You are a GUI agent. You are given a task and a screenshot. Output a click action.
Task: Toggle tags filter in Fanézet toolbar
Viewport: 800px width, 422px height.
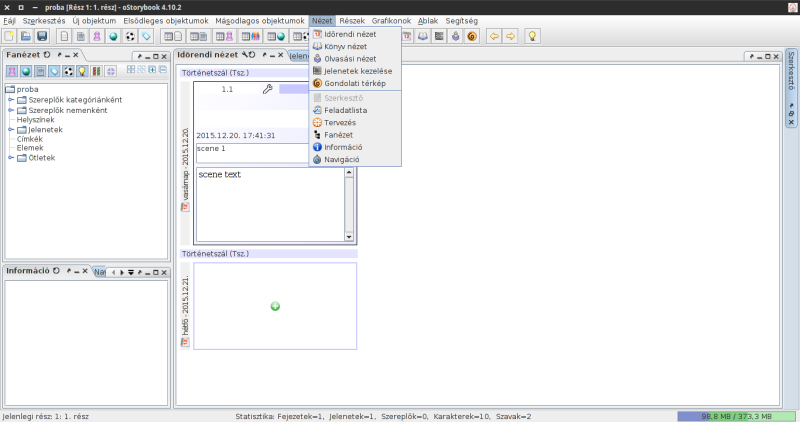54,71
